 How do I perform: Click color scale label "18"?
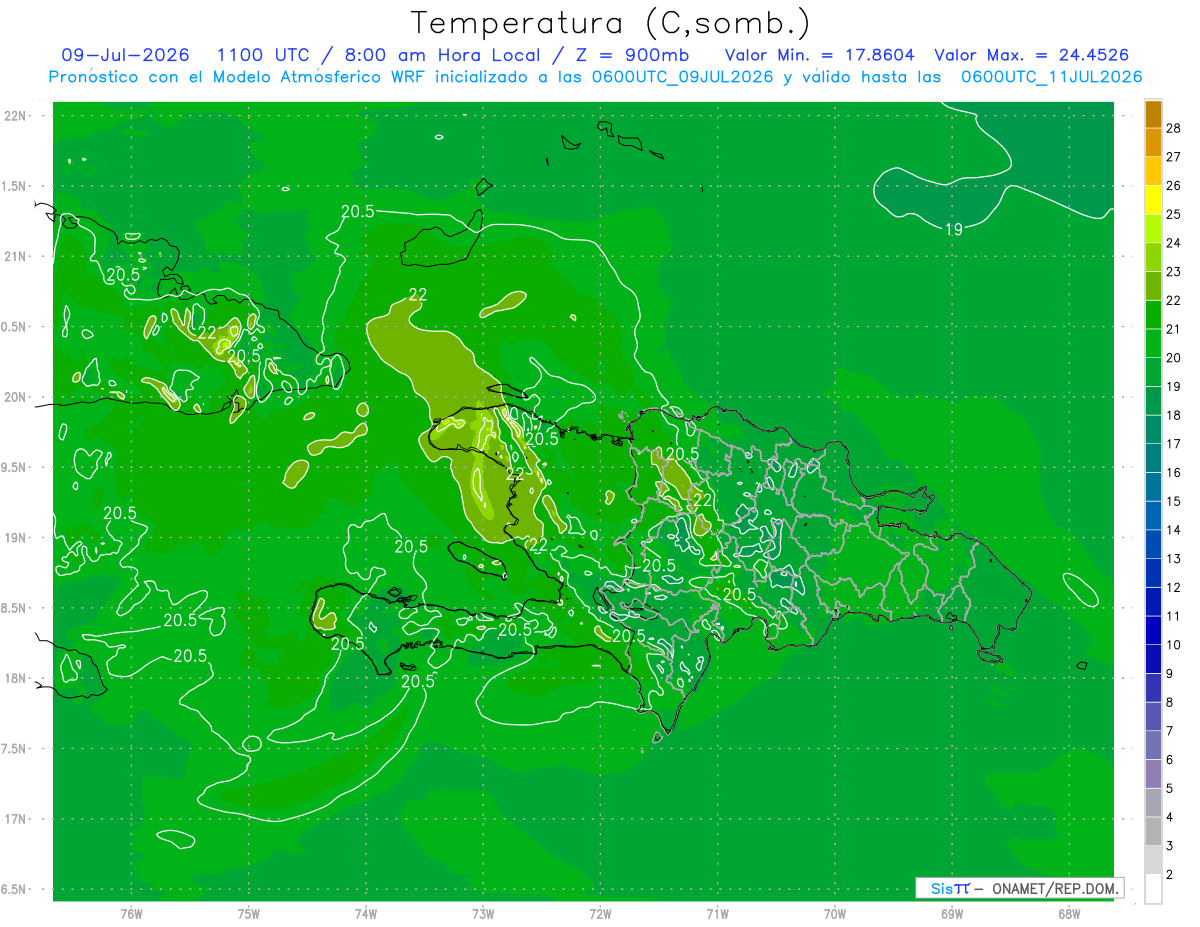[x=1173, y=415]
